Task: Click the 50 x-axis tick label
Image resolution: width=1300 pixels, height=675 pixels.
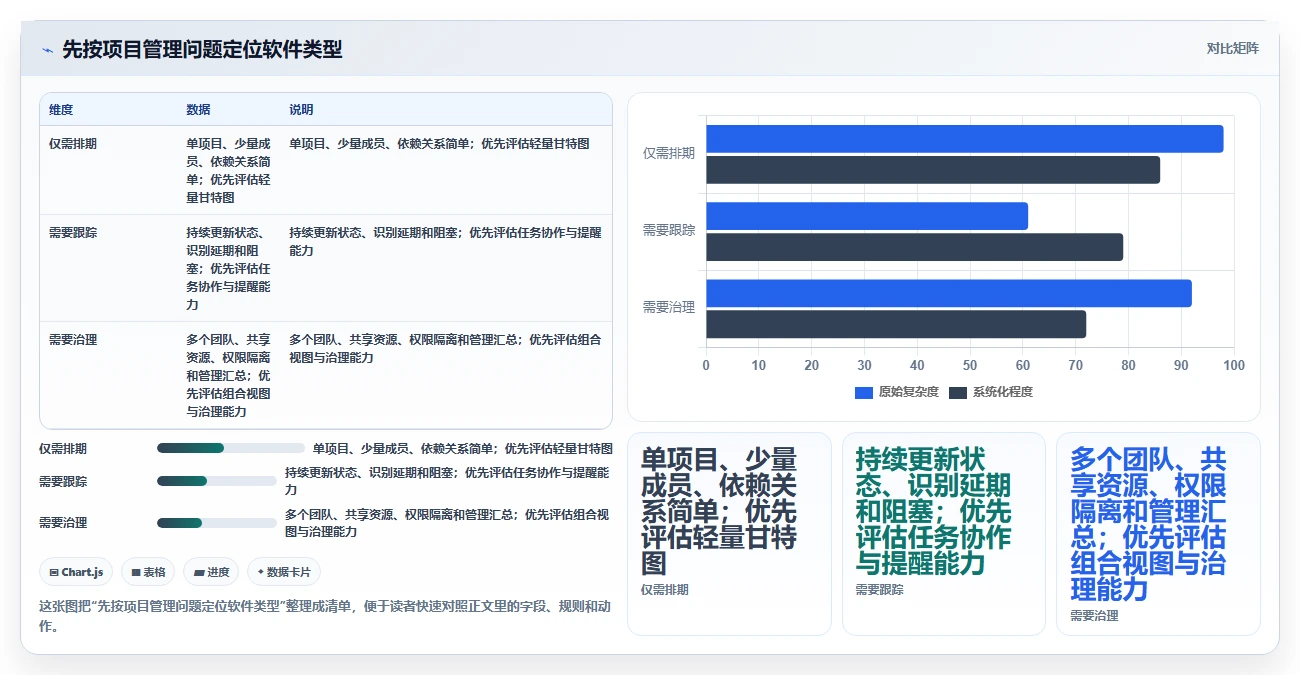Action: [970, 366]
